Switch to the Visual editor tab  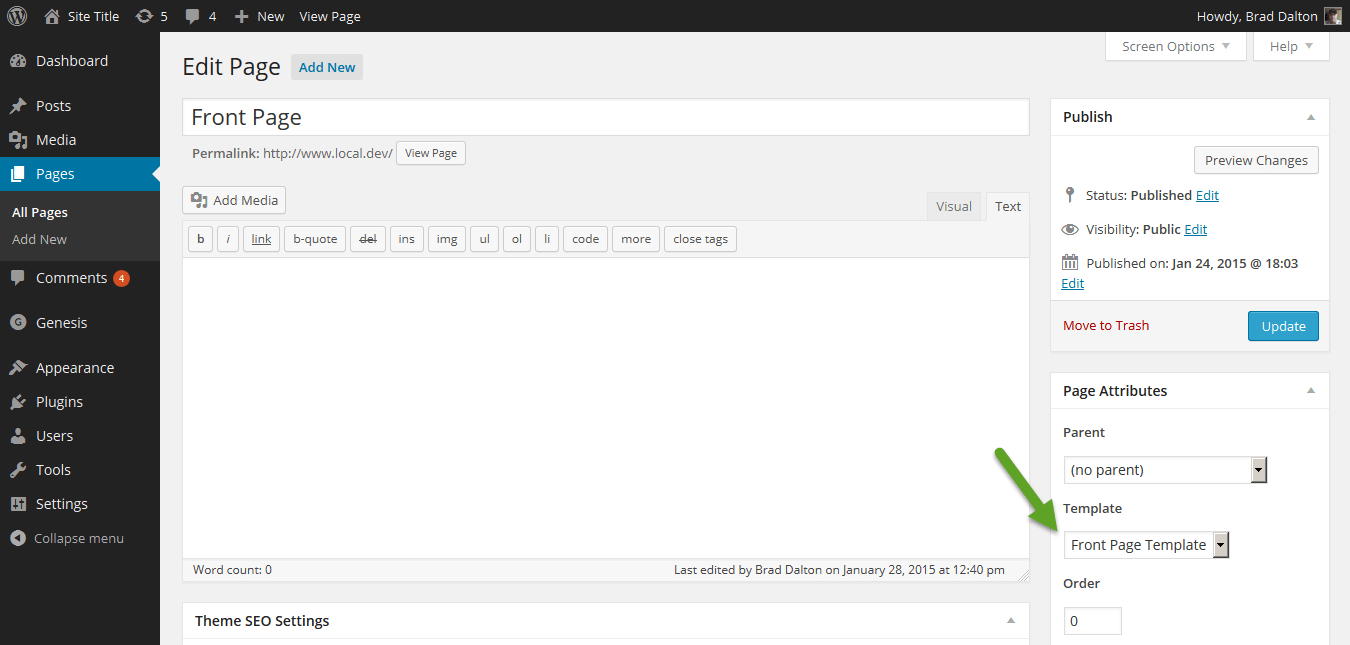pos(954,205)
